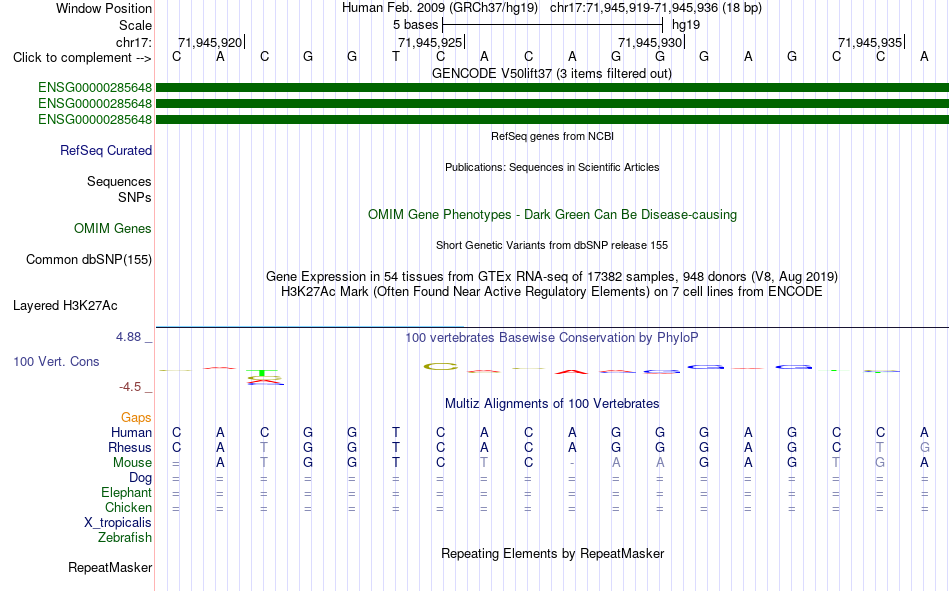
Task: Click the GENCODE V50lift37 track title
Action: 552,73
